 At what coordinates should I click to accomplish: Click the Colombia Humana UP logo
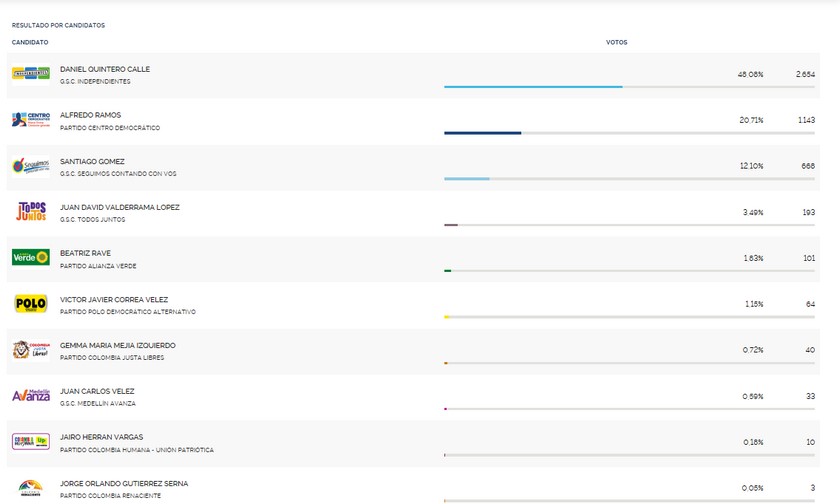tap(30, 441)
